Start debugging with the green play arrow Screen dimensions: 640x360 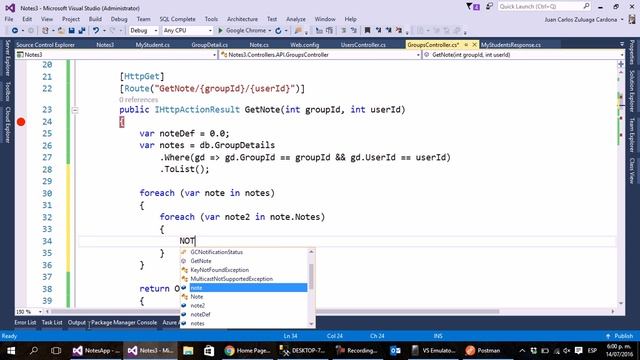pos(220,31)
